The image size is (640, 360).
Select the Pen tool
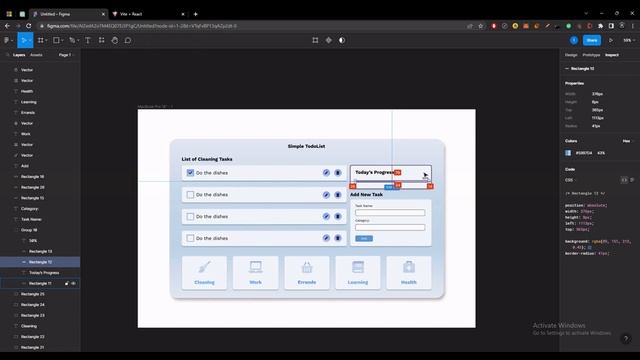click(x=72, y=40)
